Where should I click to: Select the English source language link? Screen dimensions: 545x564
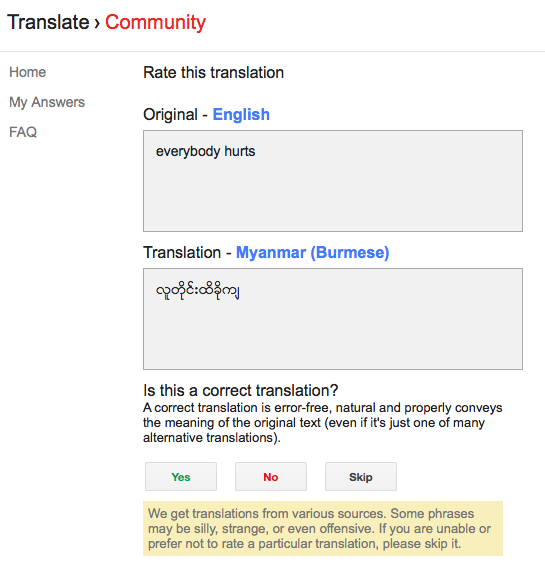(x=241, y=115)
